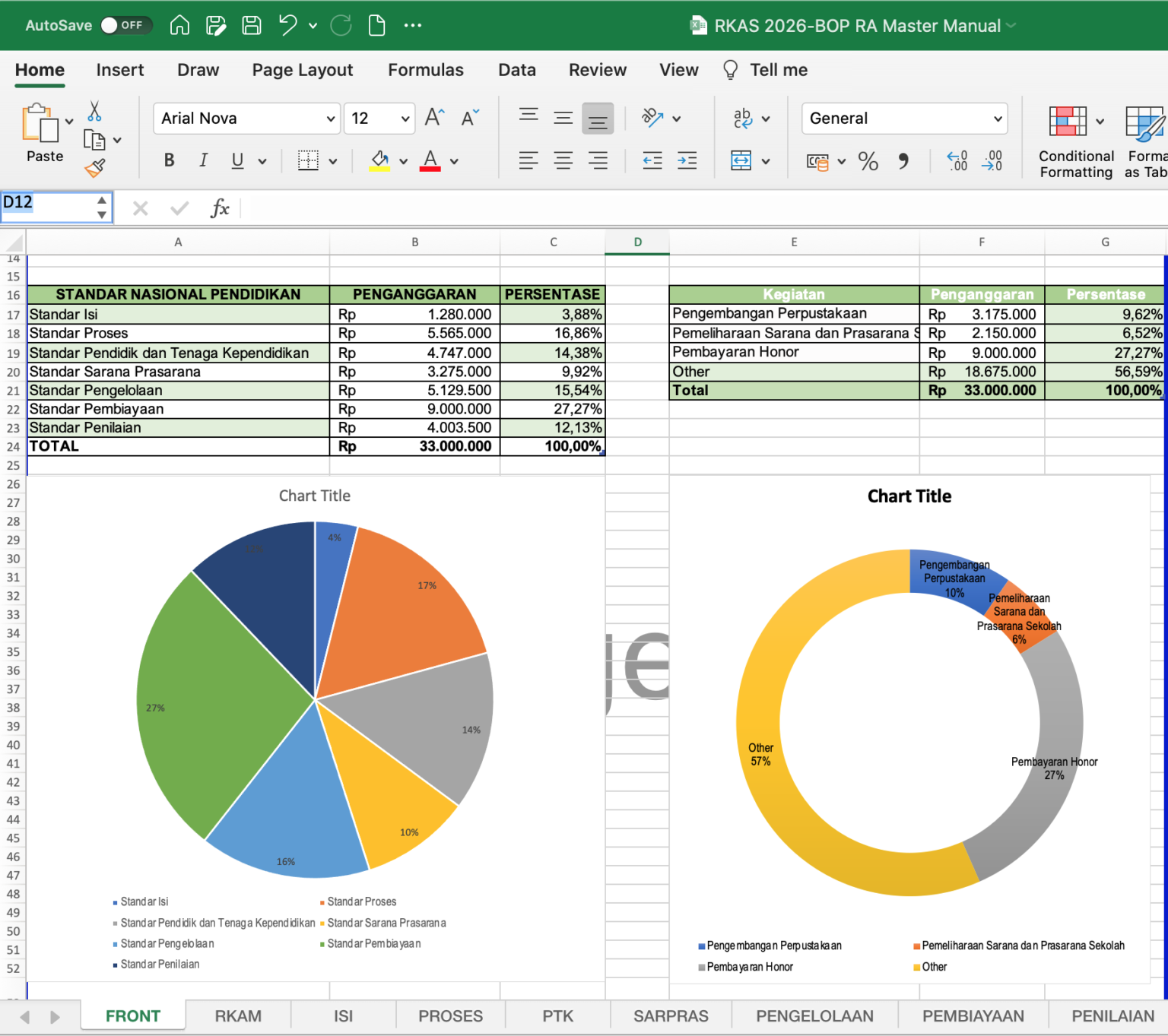Click the Increase Indent icon
1168x1036 pixels.
pos(687,160)
